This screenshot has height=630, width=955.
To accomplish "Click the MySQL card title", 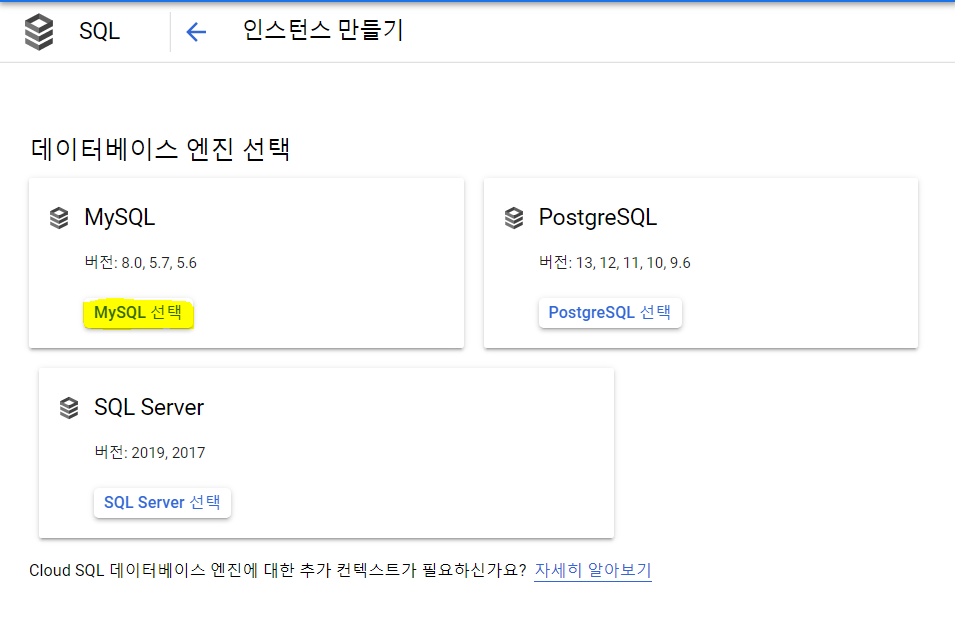I will 119,218.
